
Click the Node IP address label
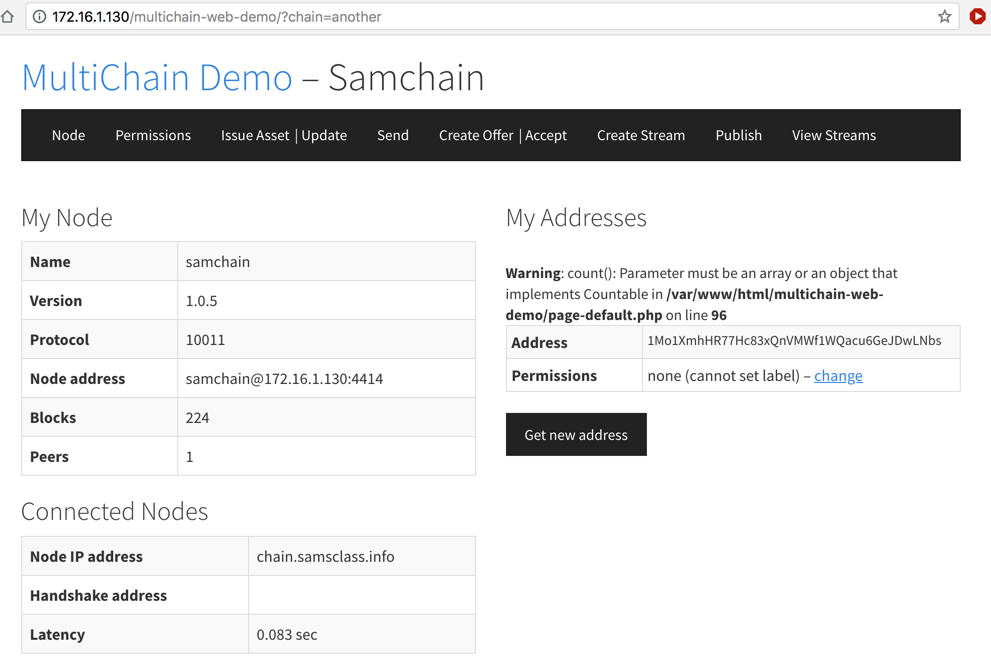pos(87,556)
